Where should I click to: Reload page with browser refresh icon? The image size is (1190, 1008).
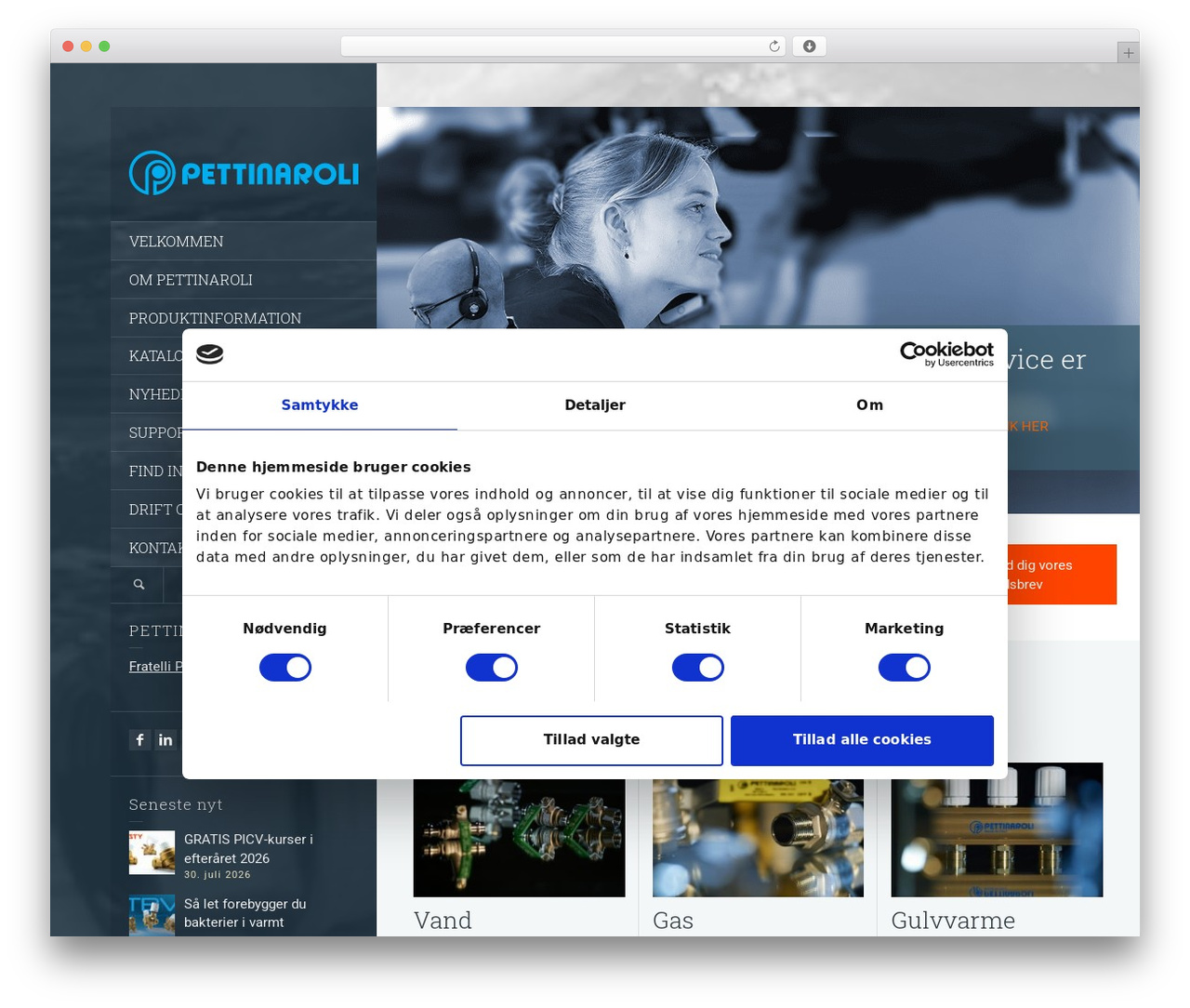[x=774, y=46]
